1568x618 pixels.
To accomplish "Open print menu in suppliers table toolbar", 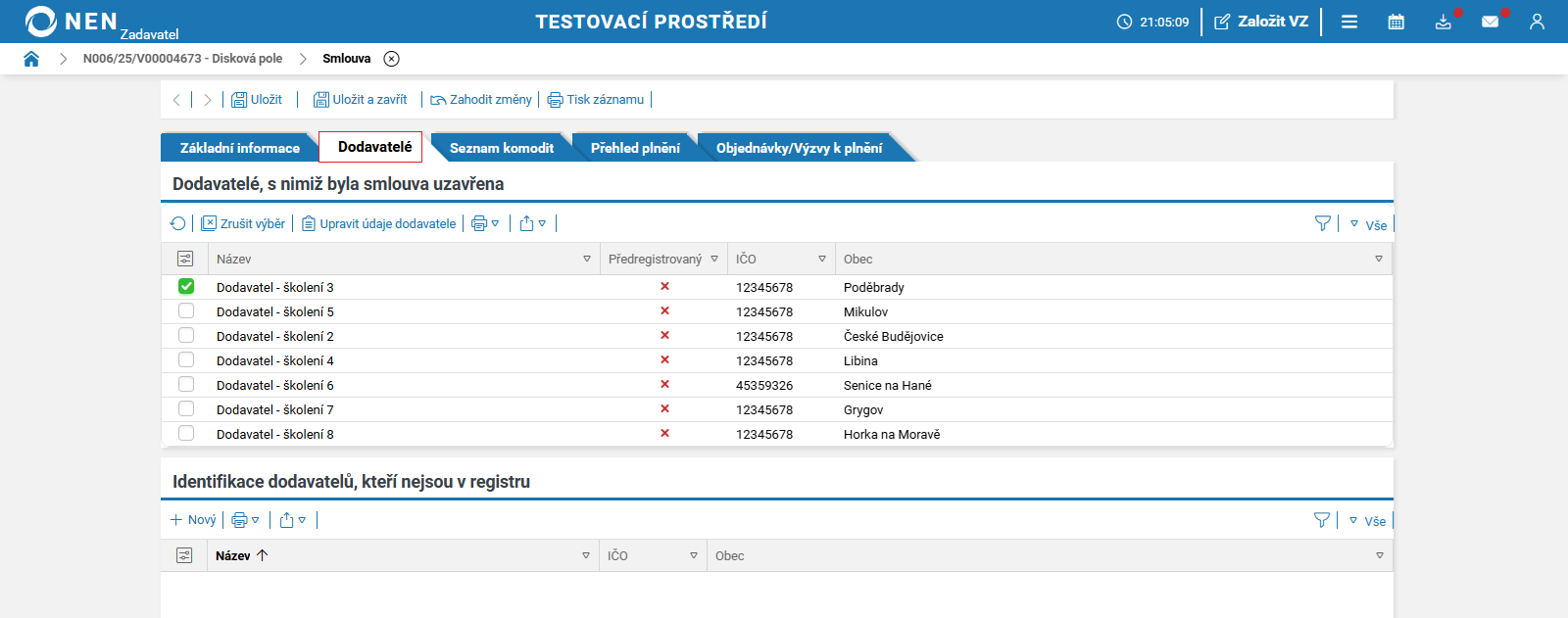I will point(485,223).
